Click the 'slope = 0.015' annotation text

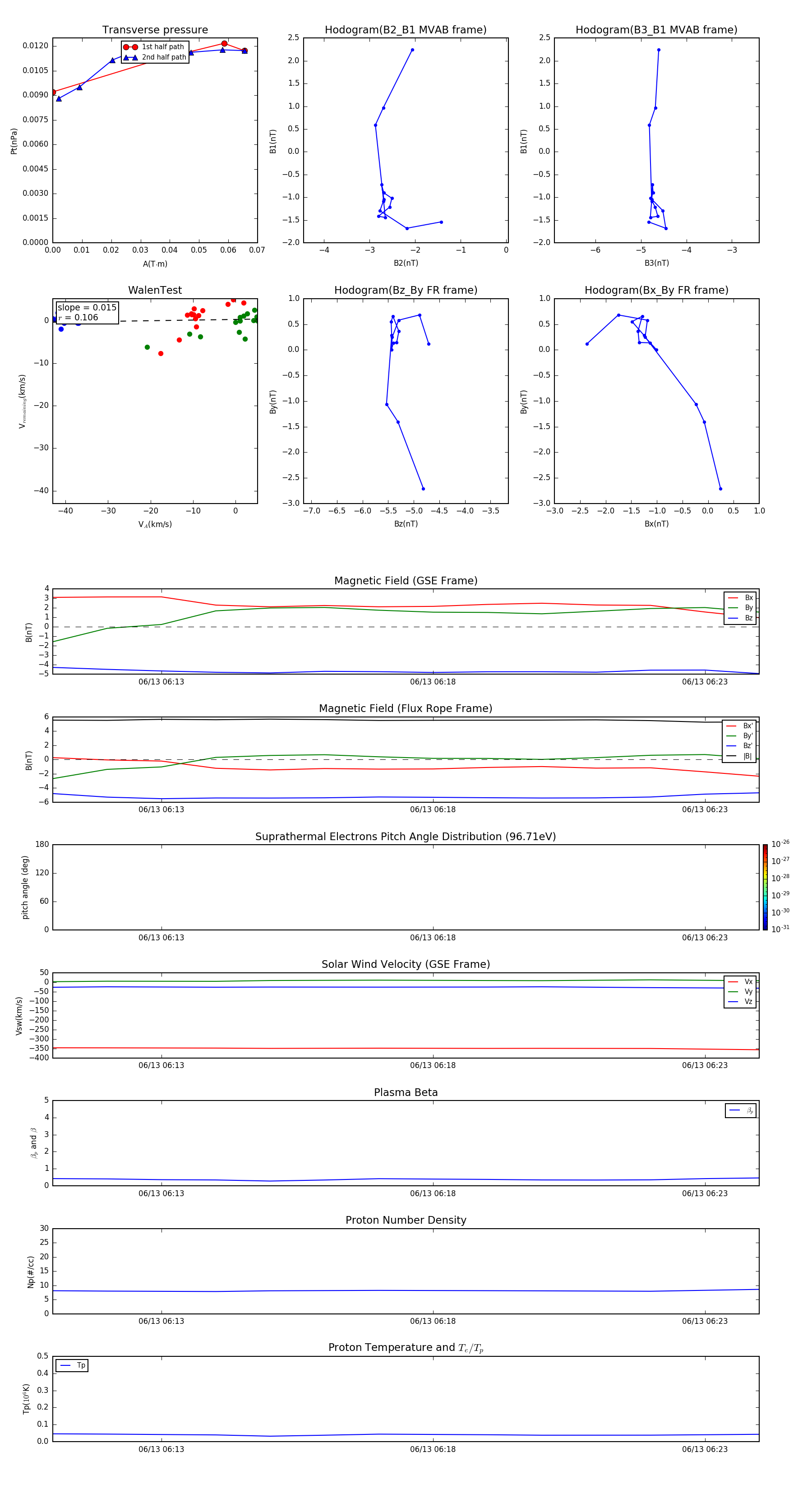pyautogui.click(x=87, y=308)
